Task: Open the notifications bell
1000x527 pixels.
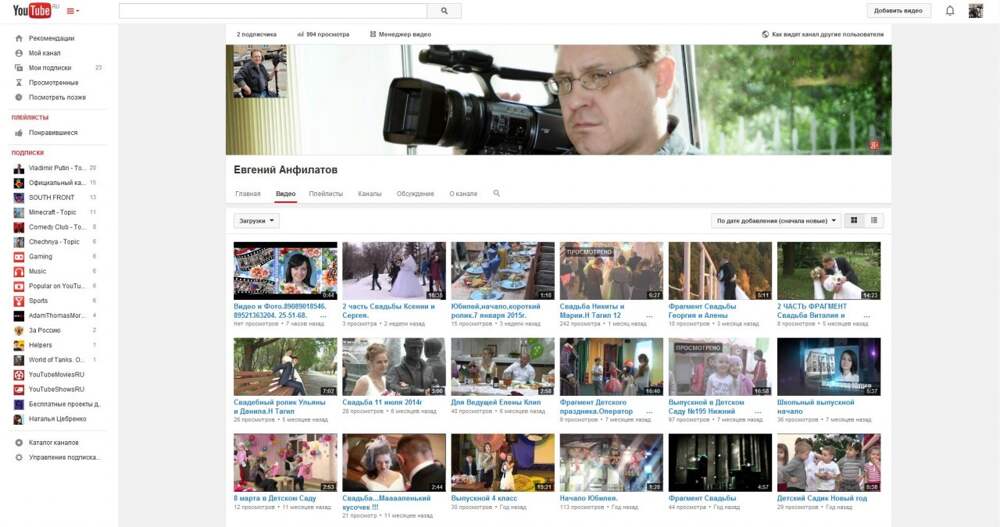Action: 950,11
